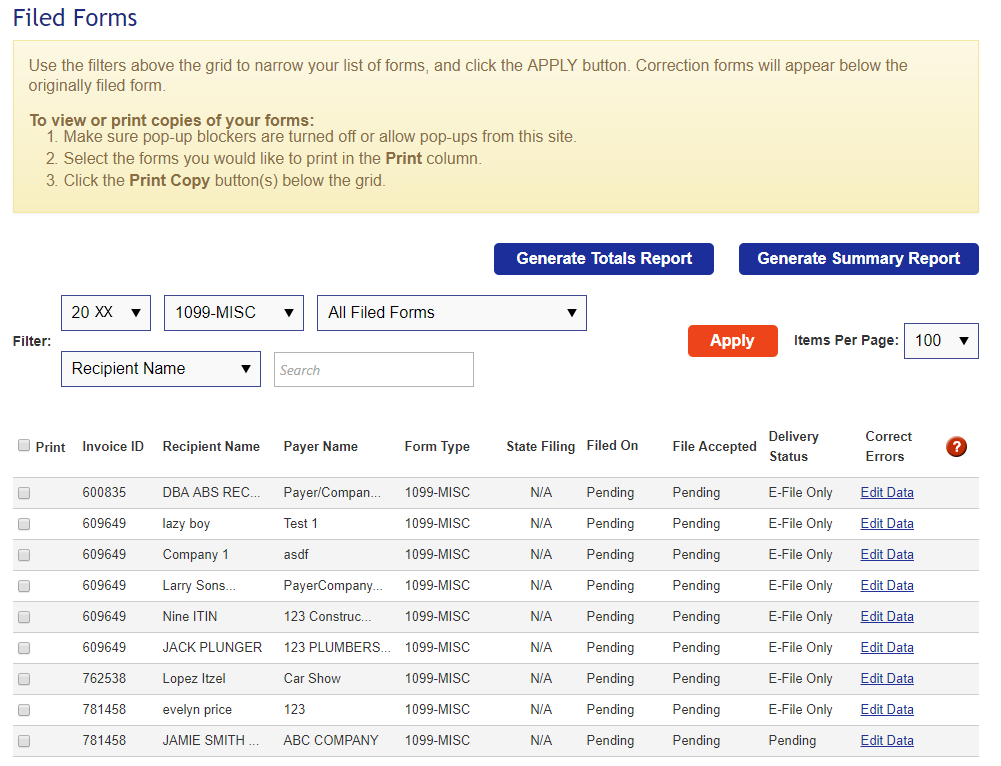The height and width of the screenshot is (766, 1001).
Task: Open Edit Data link for DBA ABS REC row
Action: pos(887,493)
